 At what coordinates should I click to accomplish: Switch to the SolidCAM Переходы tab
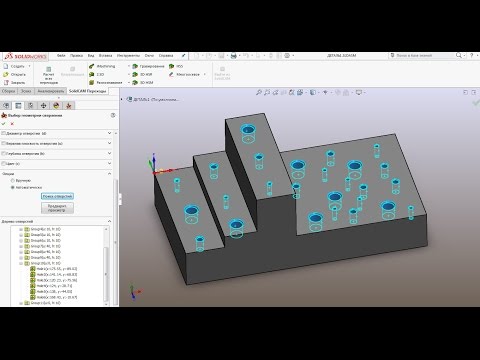88,91
